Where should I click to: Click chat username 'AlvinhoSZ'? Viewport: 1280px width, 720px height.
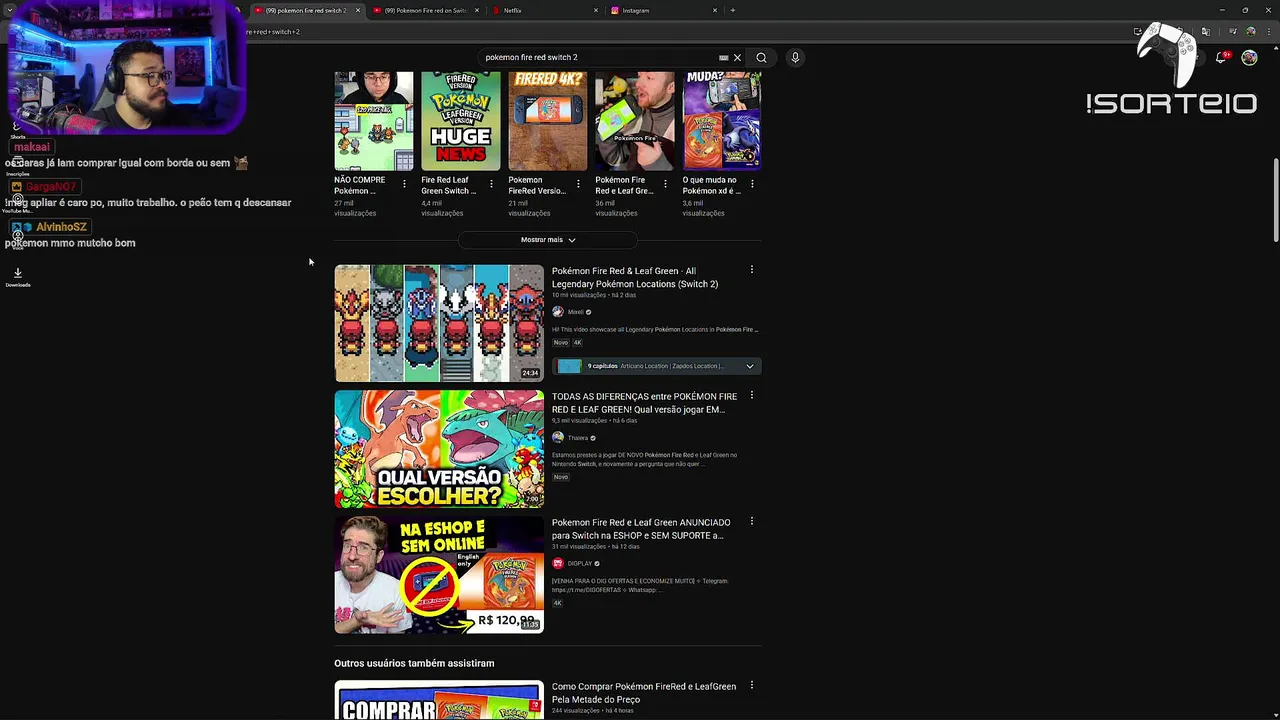coord(61,227)
